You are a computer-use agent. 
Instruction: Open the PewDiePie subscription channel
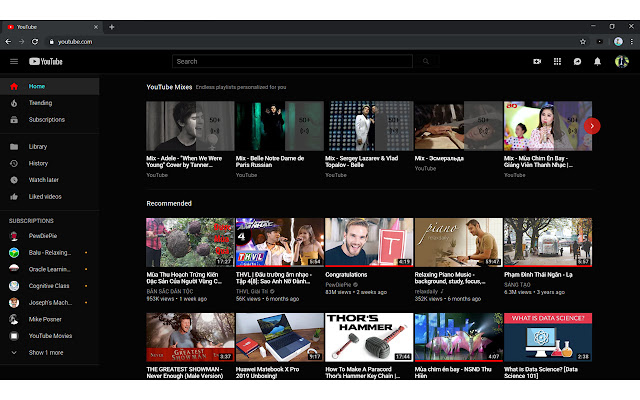(45, 236)
